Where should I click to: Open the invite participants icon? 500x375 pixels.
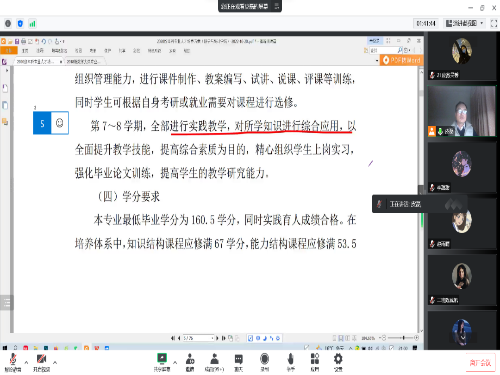click(190, 362)
